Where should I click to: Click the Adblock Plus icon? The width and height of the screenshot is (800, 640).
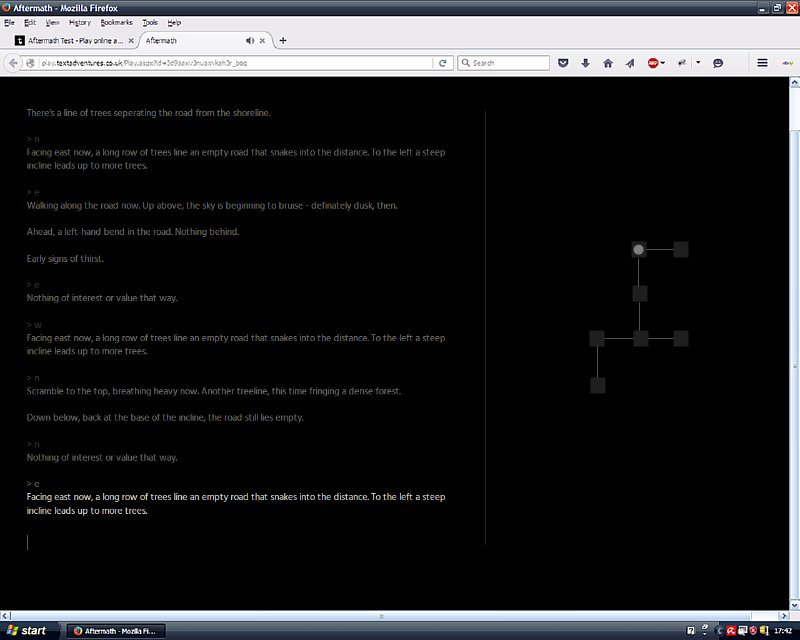(653, 63)
